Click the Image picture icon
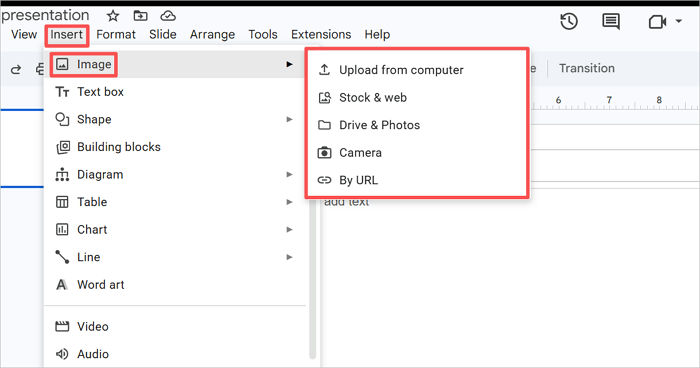700x368 pixels. (x=62, y=65)
